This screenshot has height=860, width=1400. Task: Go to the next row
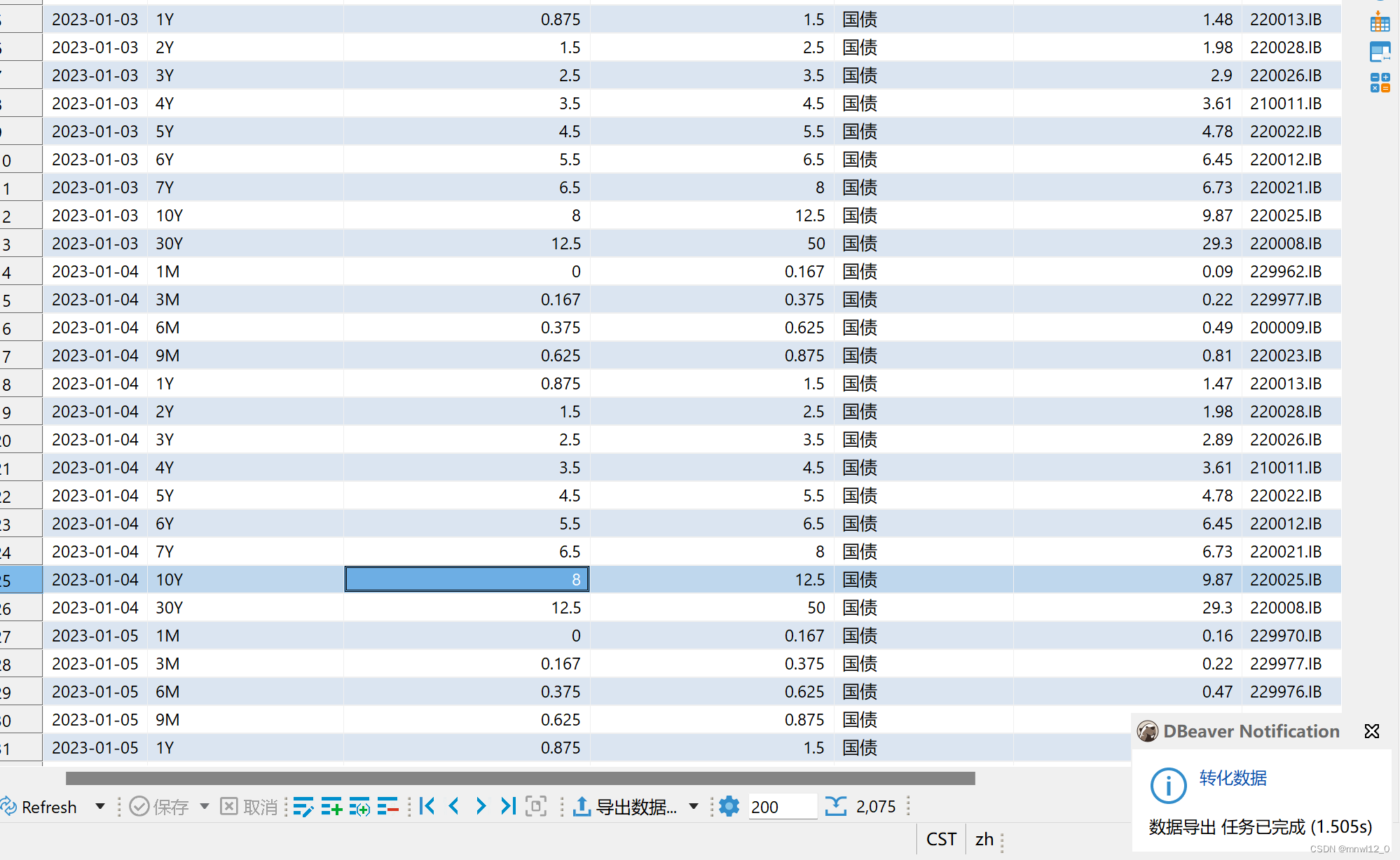[481, 806]
